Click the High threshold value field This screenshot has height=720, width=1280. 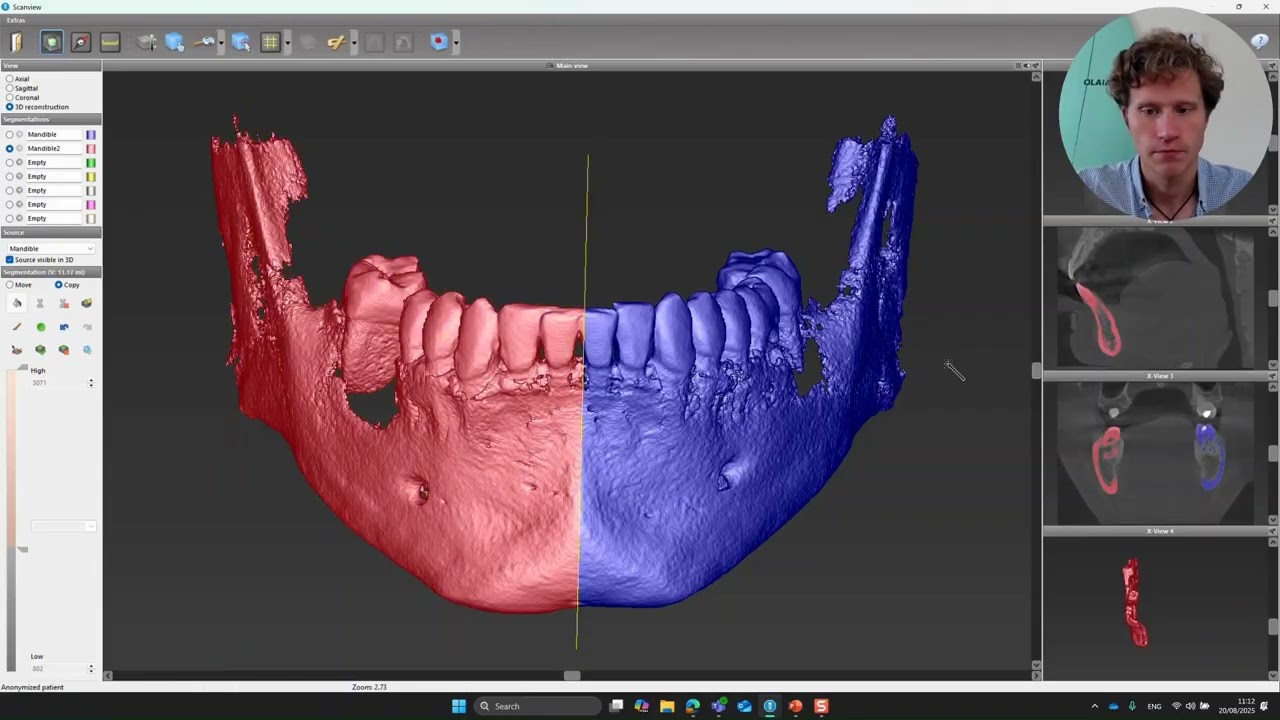tap(58, 383)
